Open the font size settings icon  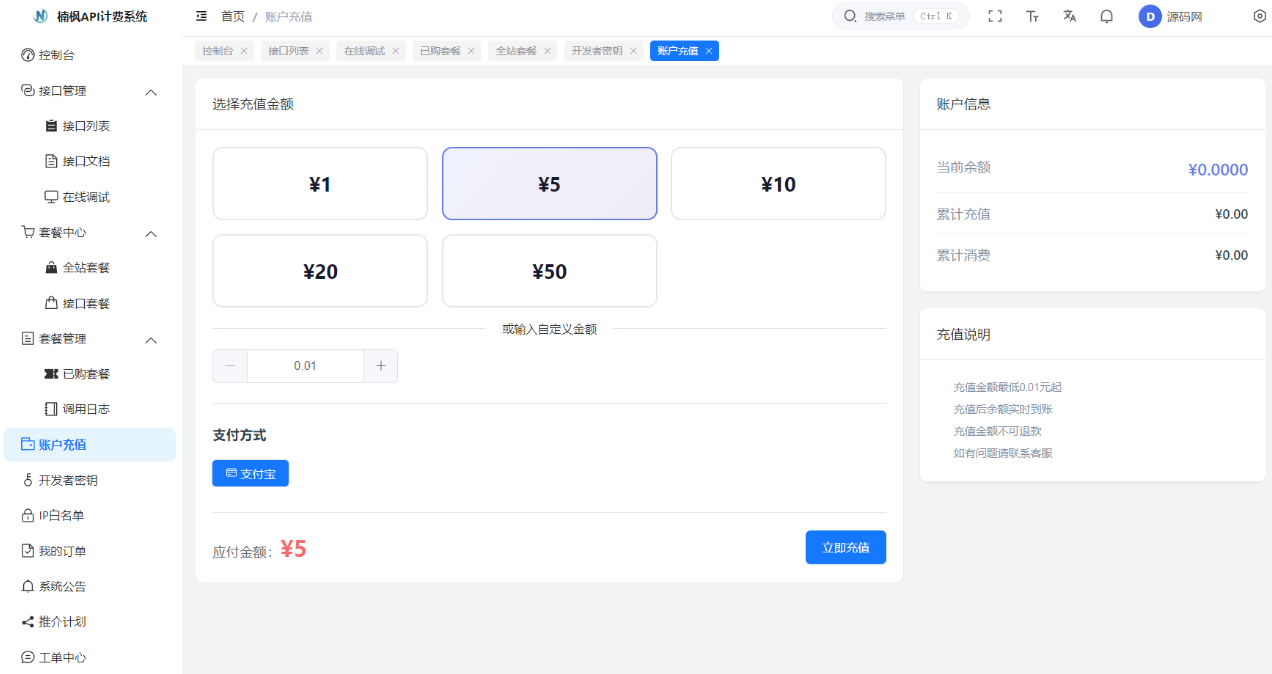[x=1032, y=16]
